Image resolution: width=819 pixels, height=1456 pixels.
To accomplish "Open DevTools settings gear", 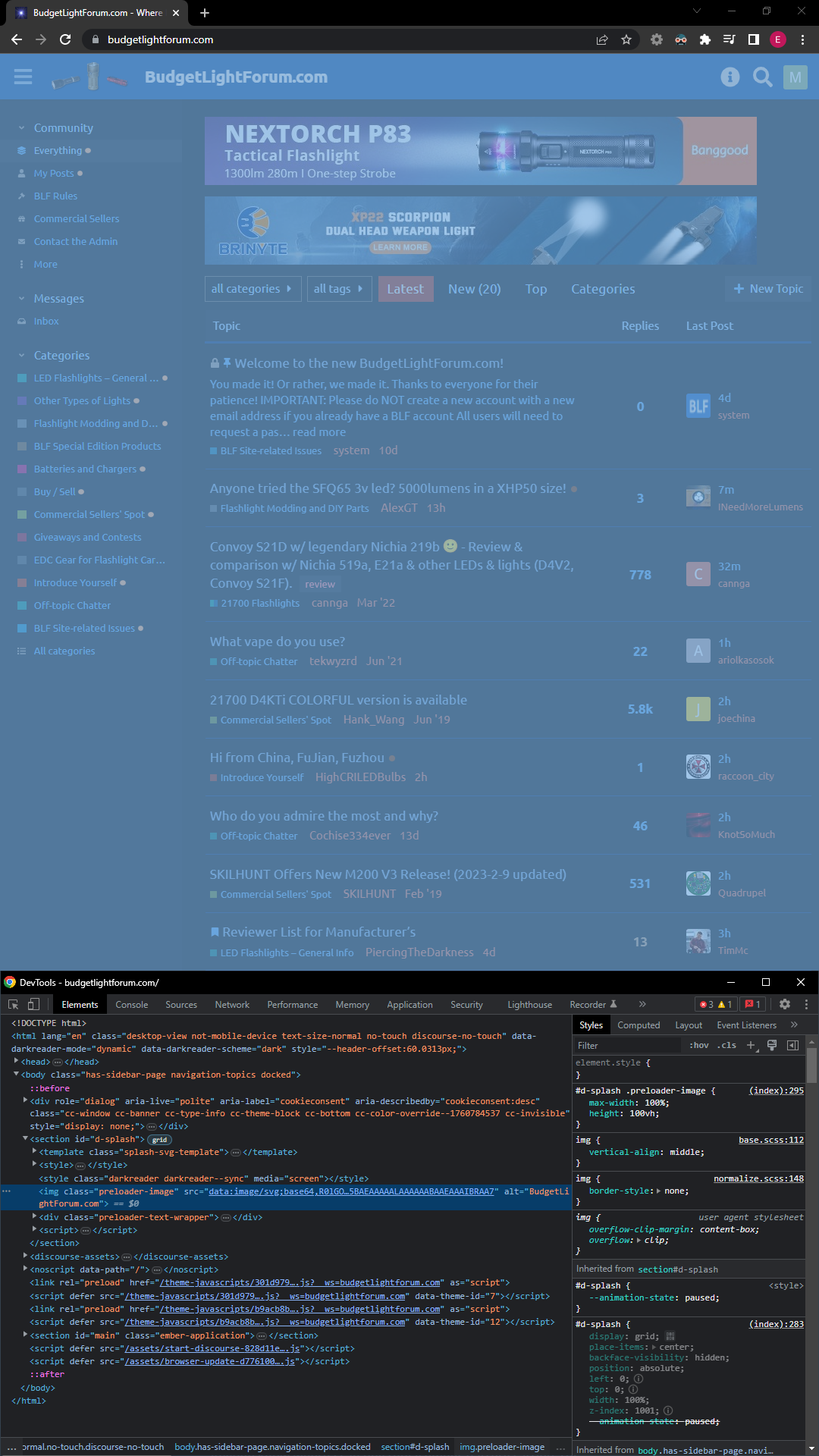I will (x=785, y=1004).
